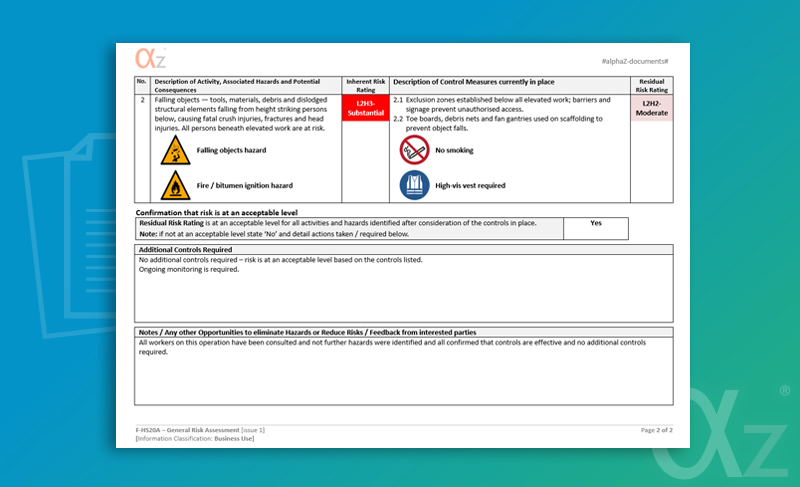Click the orange alphaZ logo in header
The height and width of the screenshot is (487, 800).
(x=151, y=59)
